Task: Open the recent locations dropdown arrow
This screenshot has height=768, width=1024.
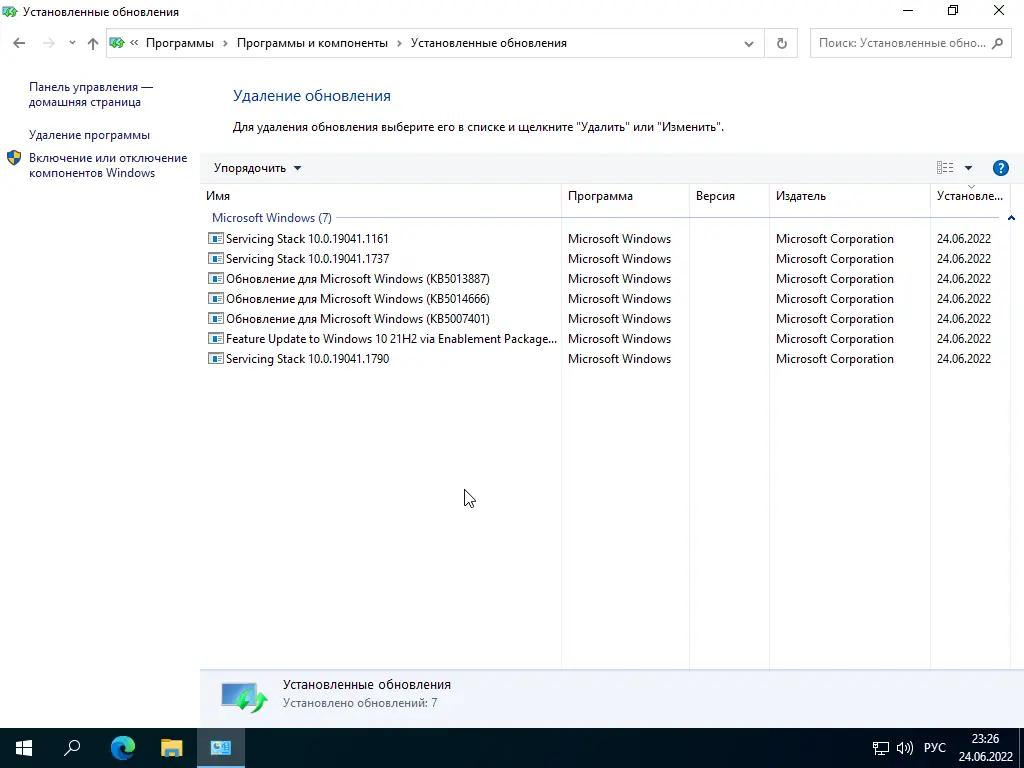Action: [72, 43]
